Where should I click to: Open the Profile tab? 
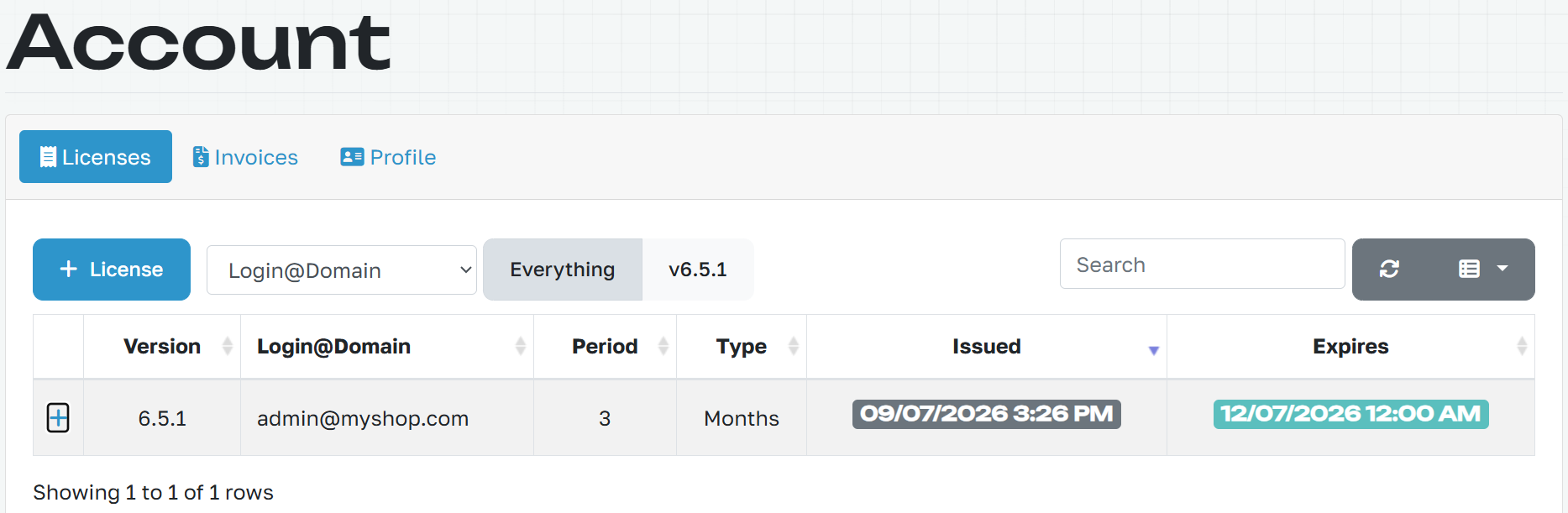(388, 157)
